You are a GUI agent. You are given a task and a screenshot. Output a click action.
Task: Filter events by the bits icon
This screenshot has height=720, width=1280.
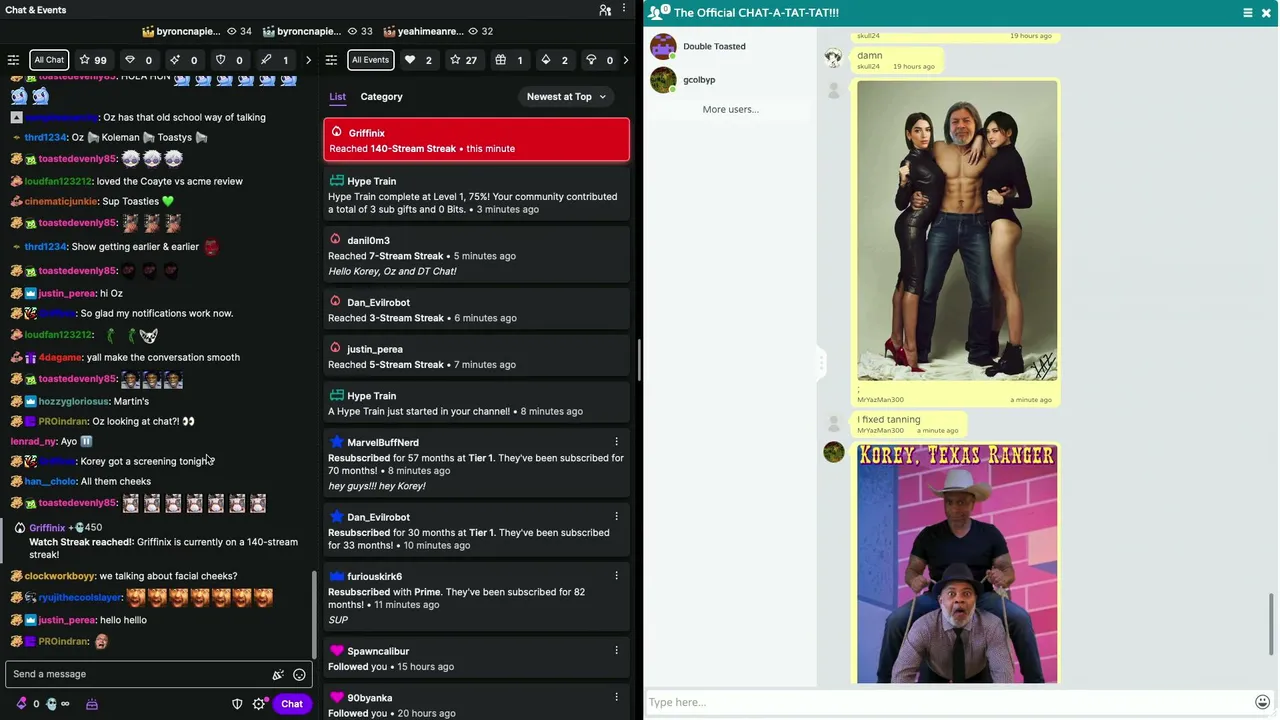click(x=554, y=60)
